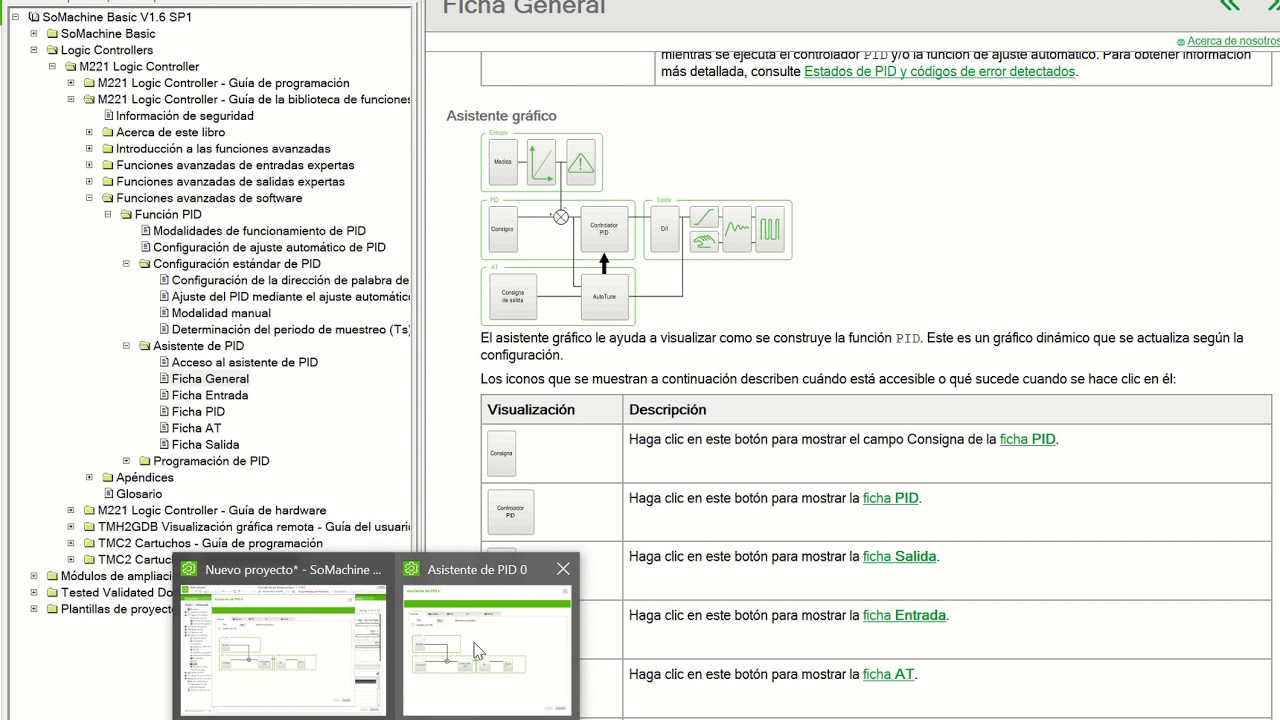This screenshot has height=720, width=1280.
Task: Expand M221 Guía de hardware node
Action: coord(71,510)
